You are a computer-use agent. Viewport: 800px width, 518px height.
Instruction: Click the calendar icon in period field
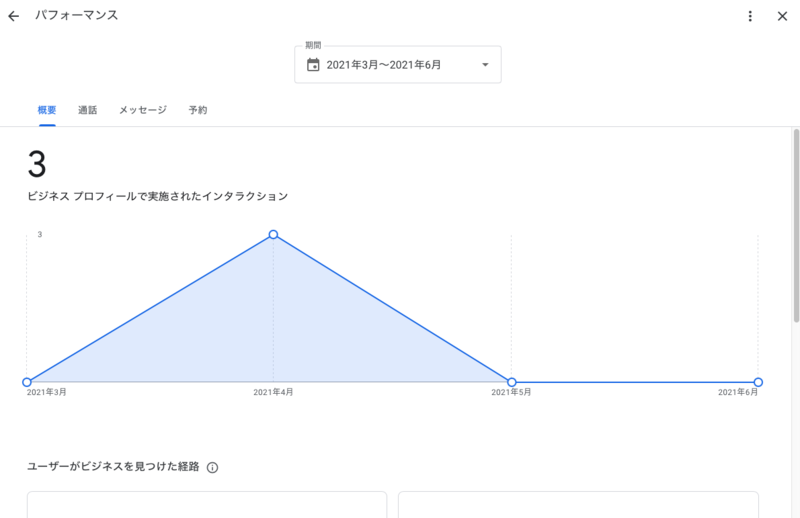pos(313,65)
